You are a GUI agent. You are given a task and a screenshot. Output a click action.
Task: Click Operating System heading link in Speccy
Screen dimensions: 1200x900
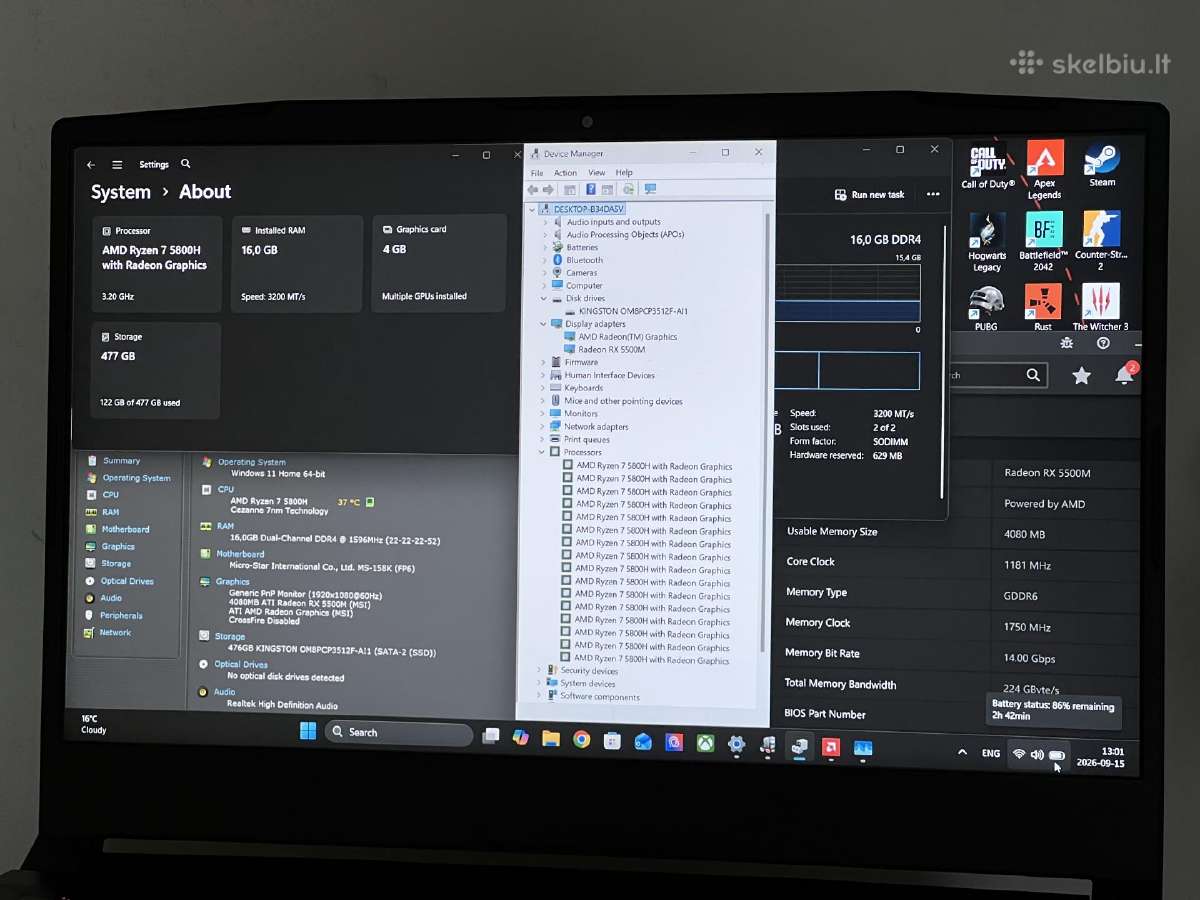pos(251,462)
